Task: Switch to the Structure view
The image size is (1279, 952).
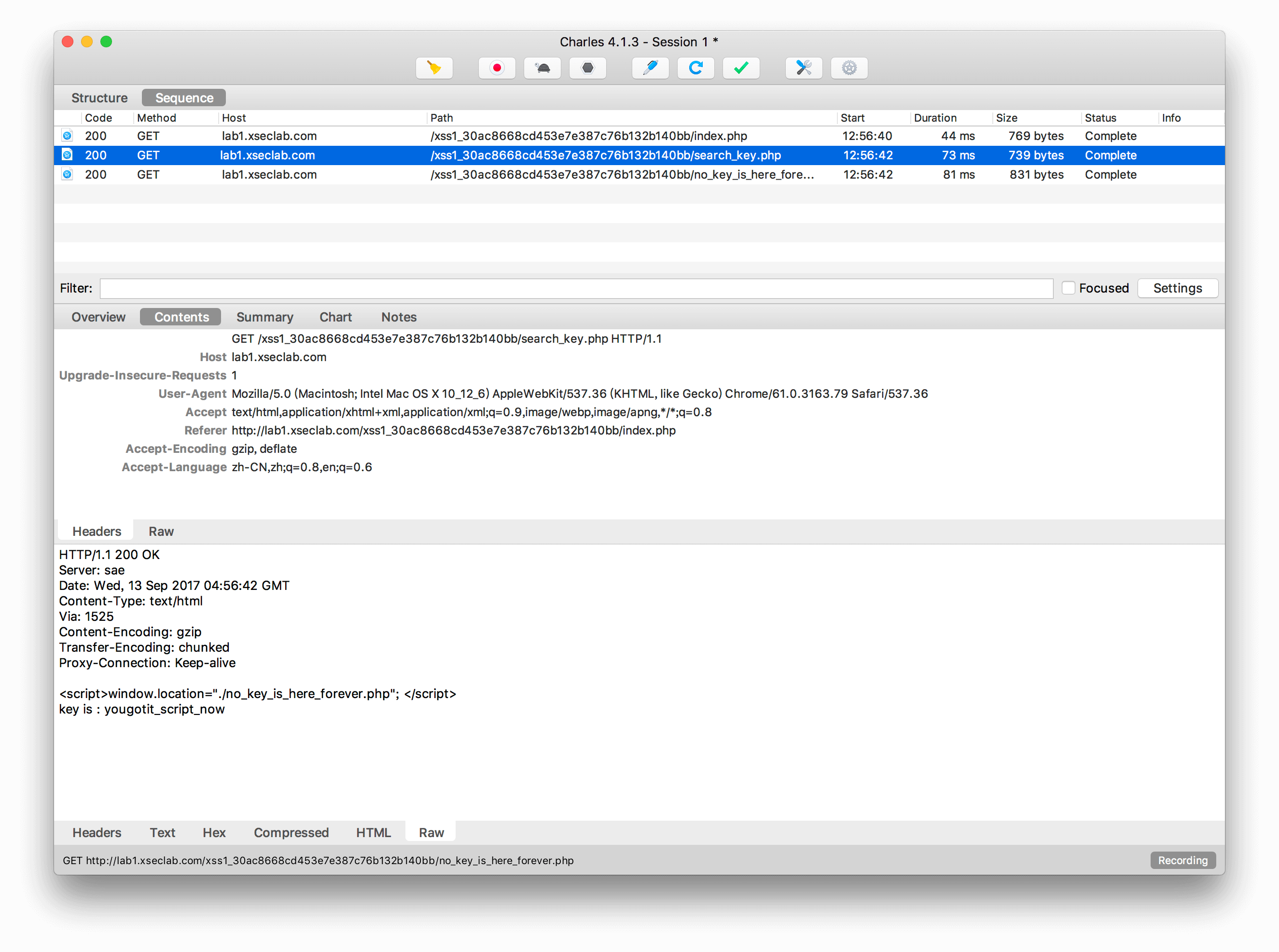Action: [100, 98]
